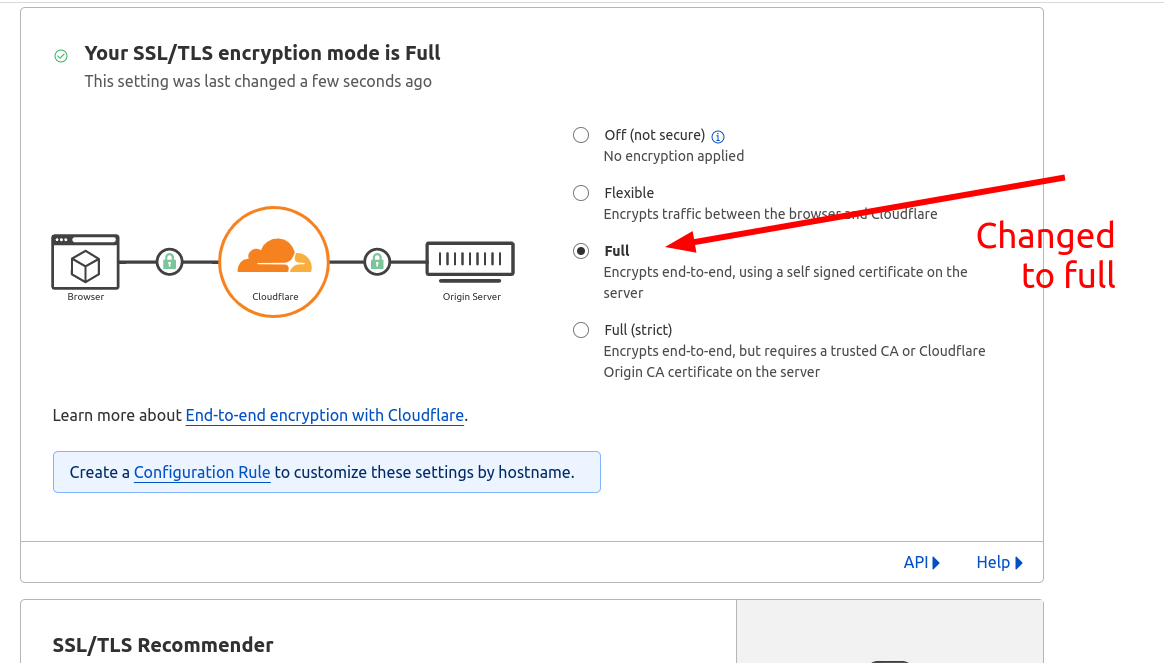Choose the Full (strict) encryption mode
1164x663 pixels.
(581, 330)
